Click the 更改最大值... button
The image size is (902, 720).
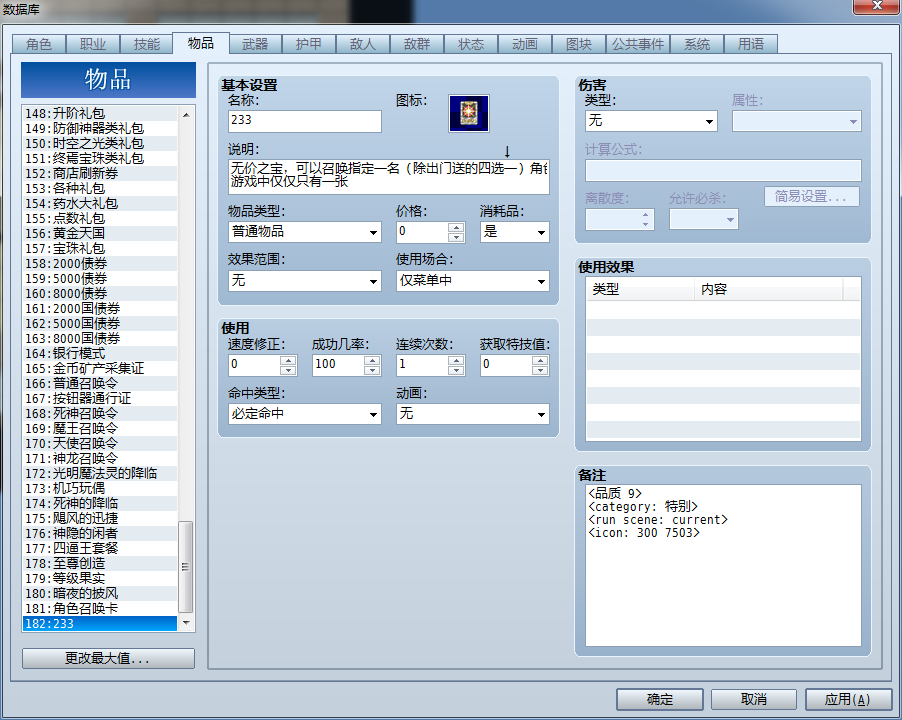(108, 658)
